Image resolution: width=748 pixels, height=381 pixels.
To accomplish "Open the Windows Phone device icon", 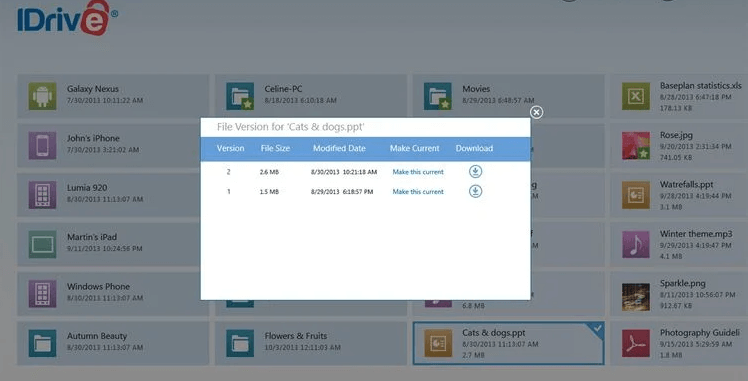I will click(x=42, y=294).
